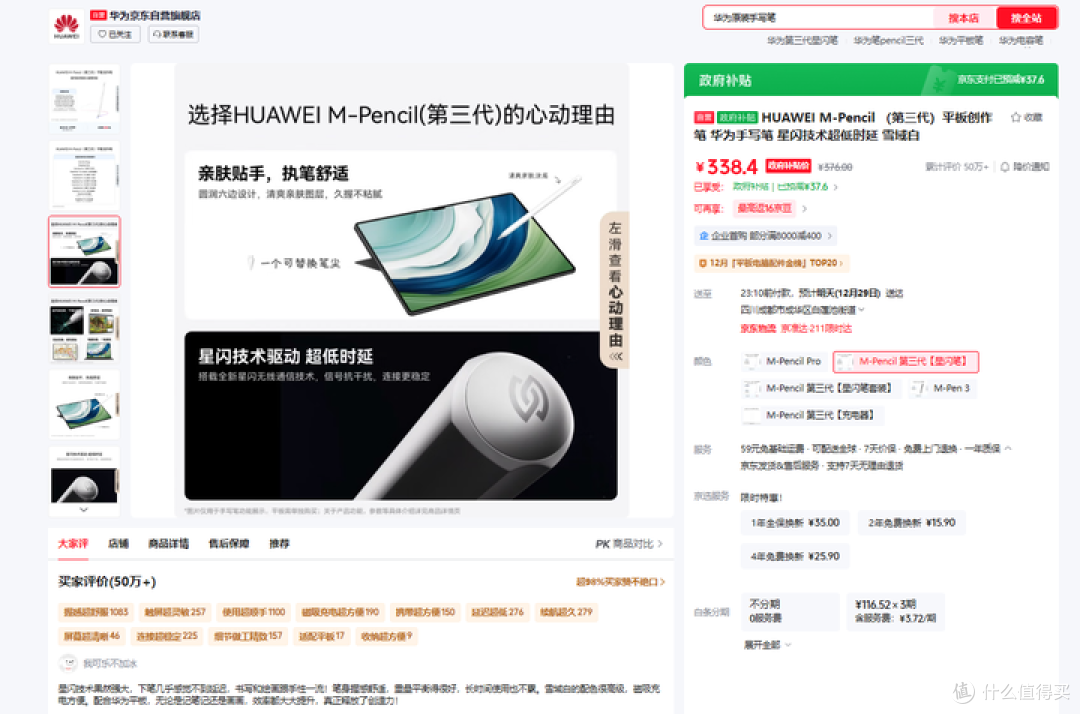Open the 累计评价 50万+ reviews link
1080x714 pixels.
(956, 167)
